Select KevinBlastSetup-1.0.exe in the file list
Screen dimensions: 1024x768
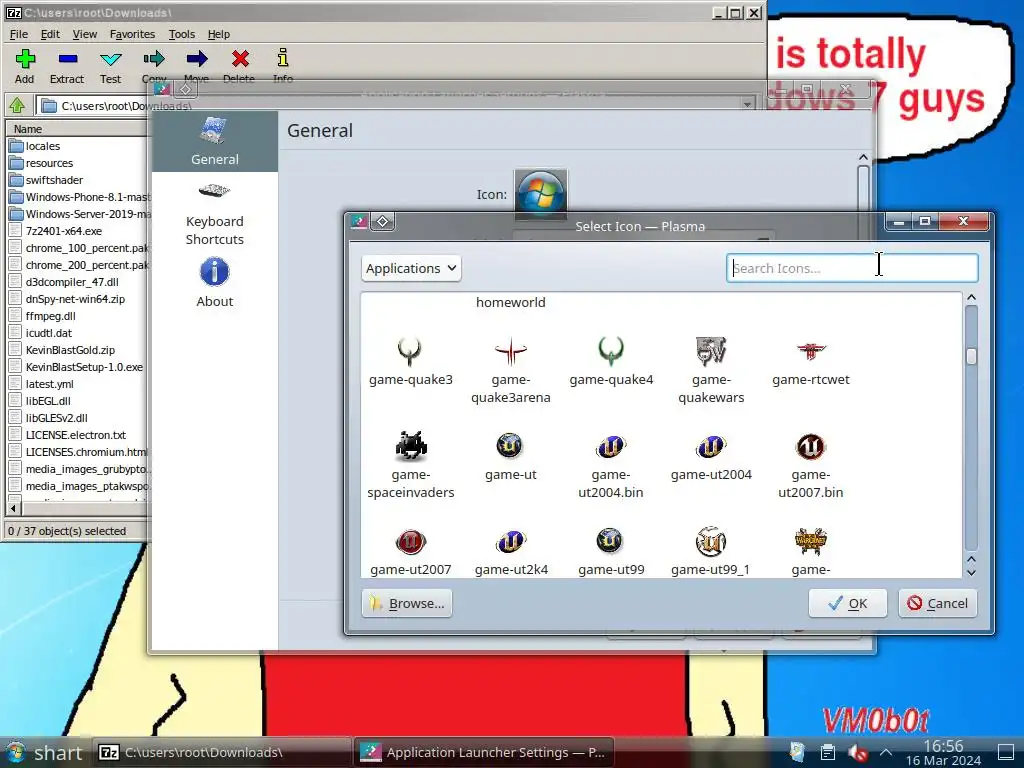click(84, 367)
